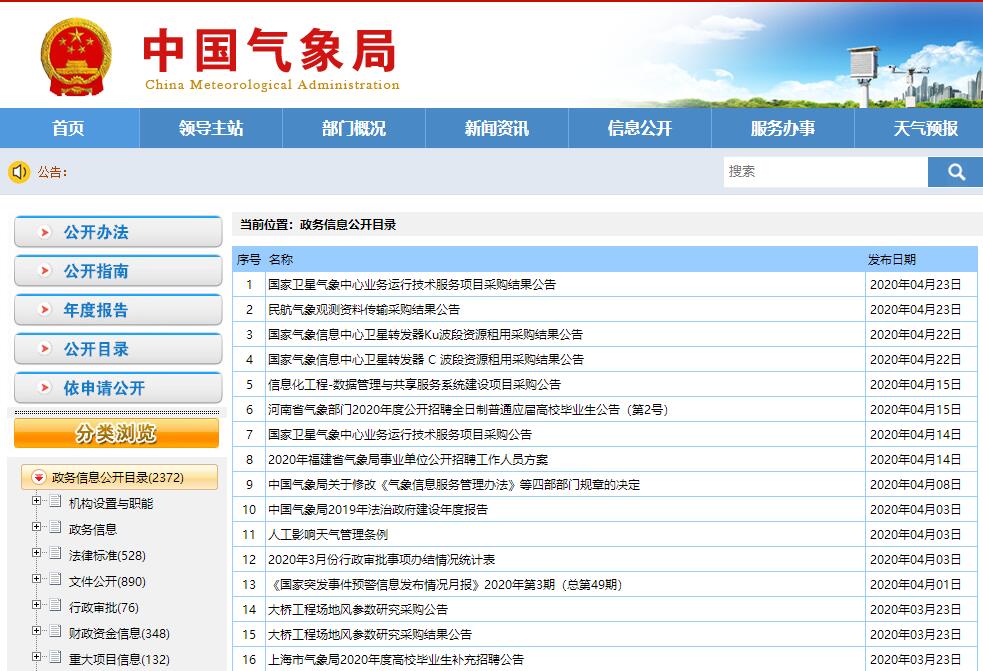Expand the 机构设置与职能 tree node
The image size is (983, 671).
[36, 501]
